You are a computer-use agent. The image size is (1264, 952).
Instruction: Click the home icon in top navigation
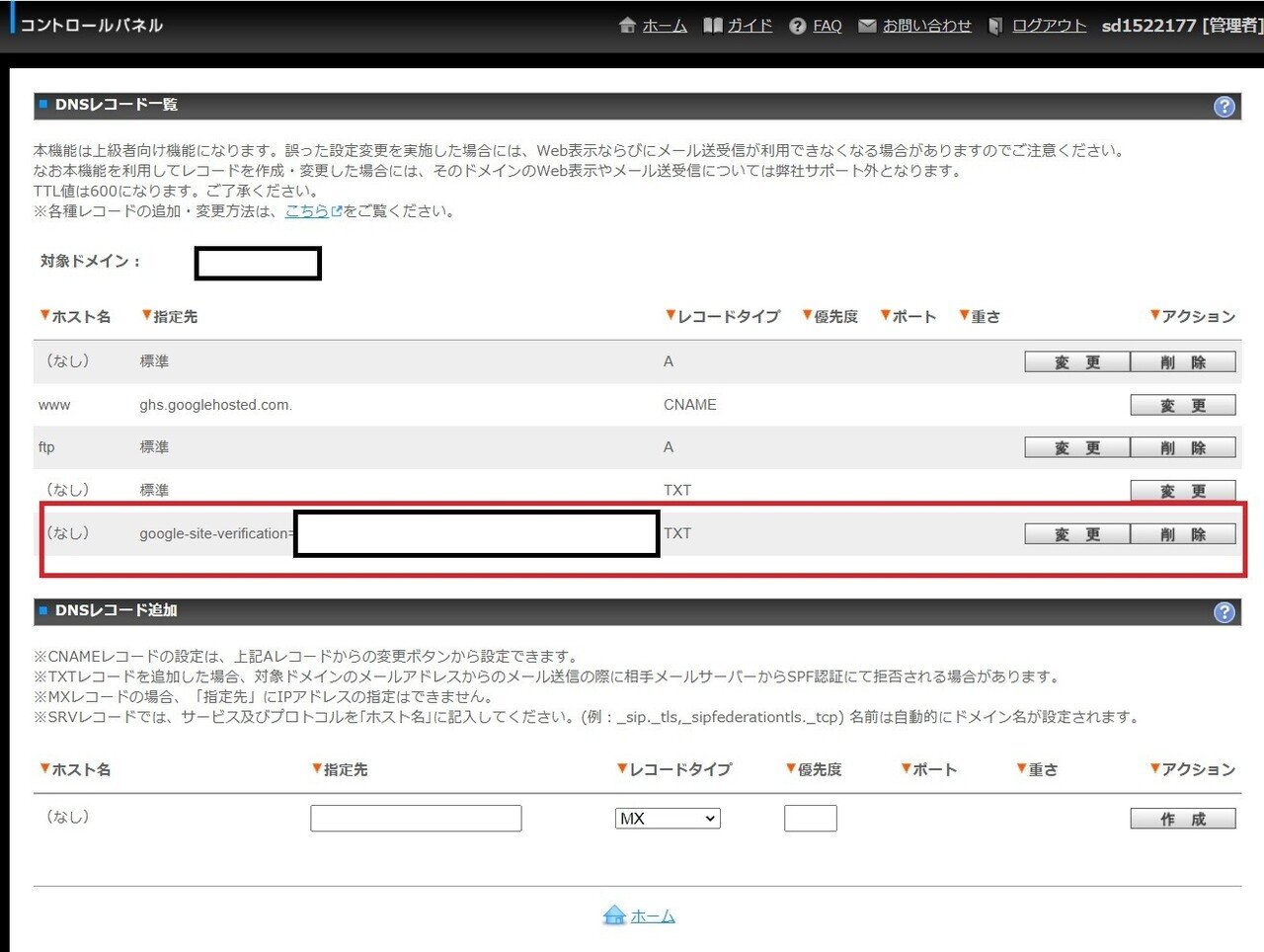[626, 26]
